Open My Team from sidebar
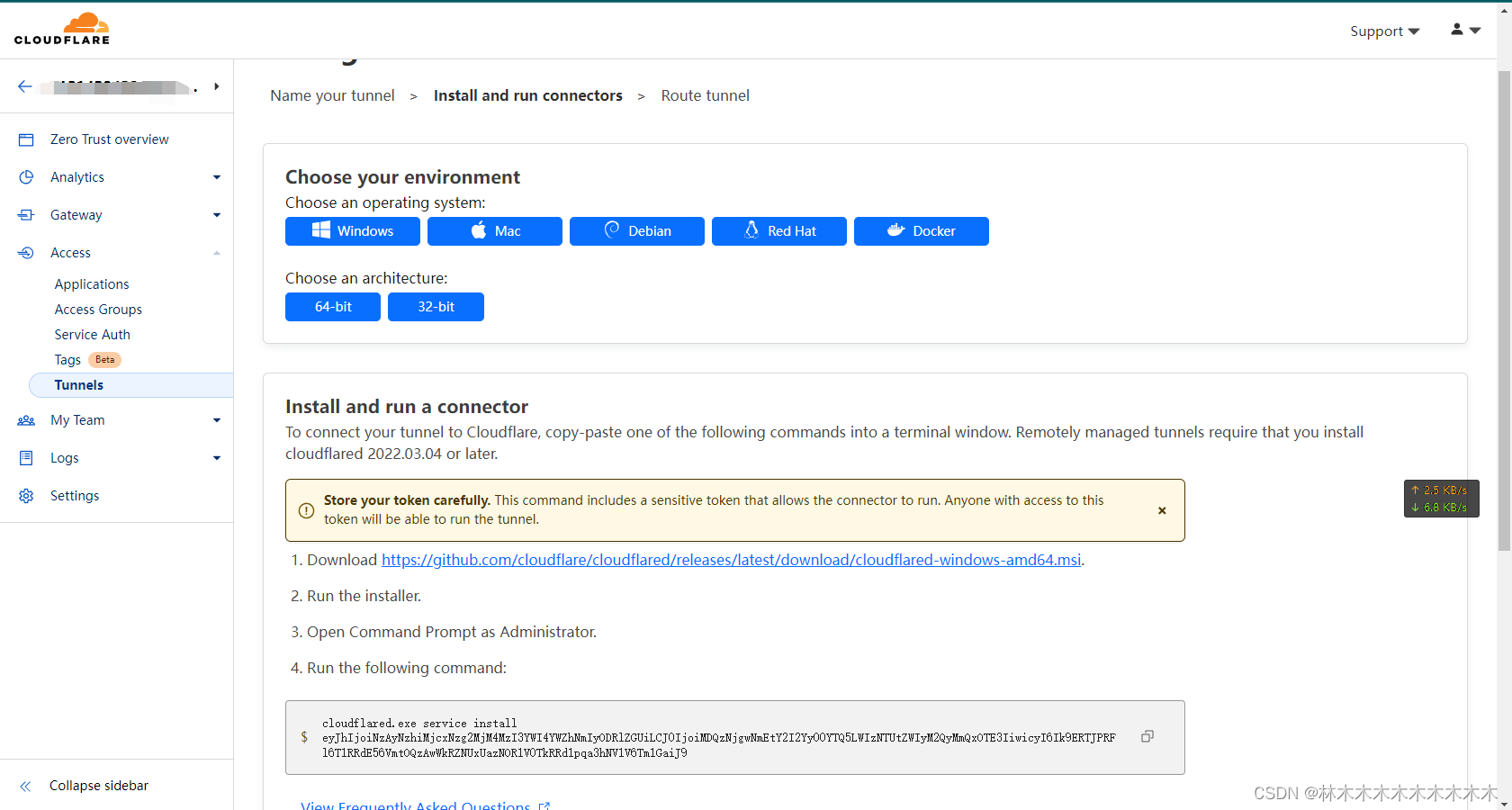 point(77,419)
